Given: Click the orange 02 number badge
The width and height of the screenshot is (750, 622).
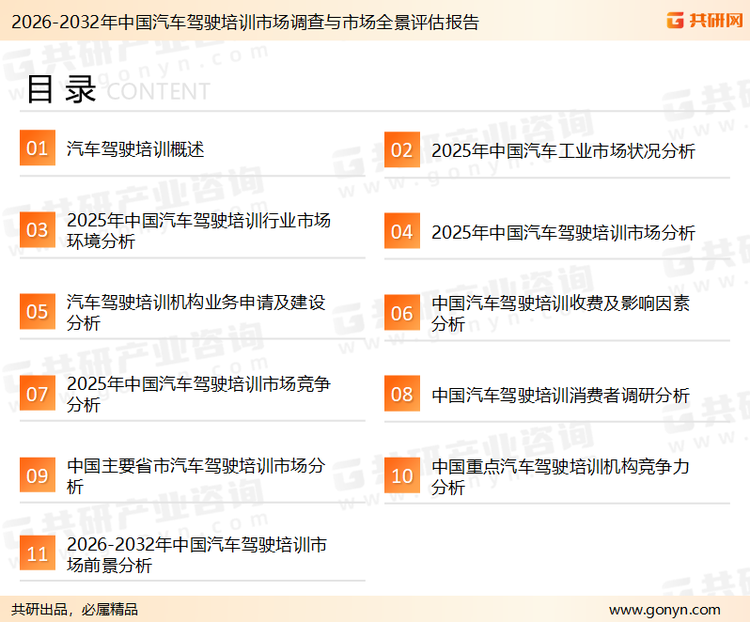Looking at the screenshot, I should 402,150.
